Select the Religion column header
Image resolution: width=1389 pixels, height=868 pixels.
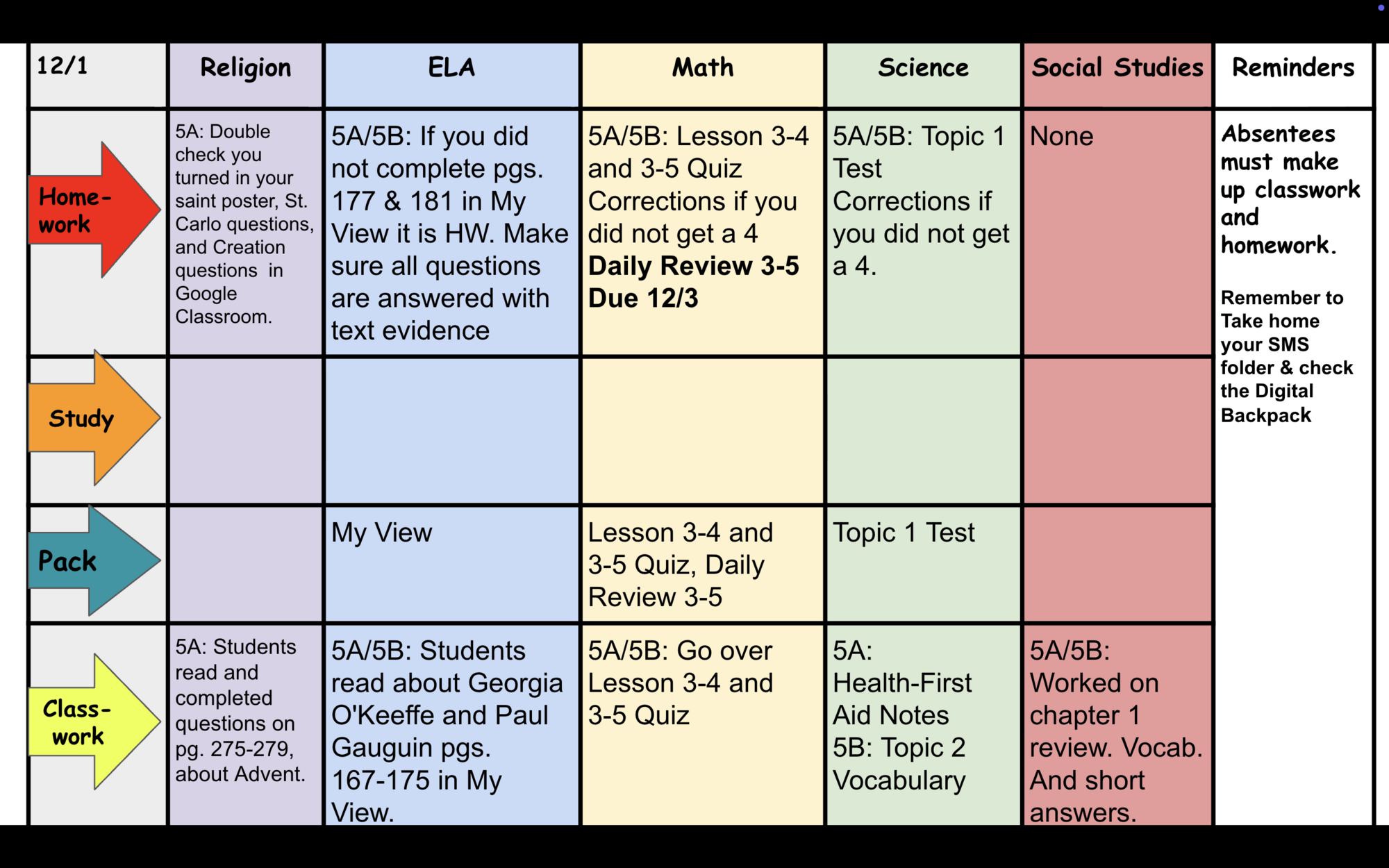tap(245, 68)
